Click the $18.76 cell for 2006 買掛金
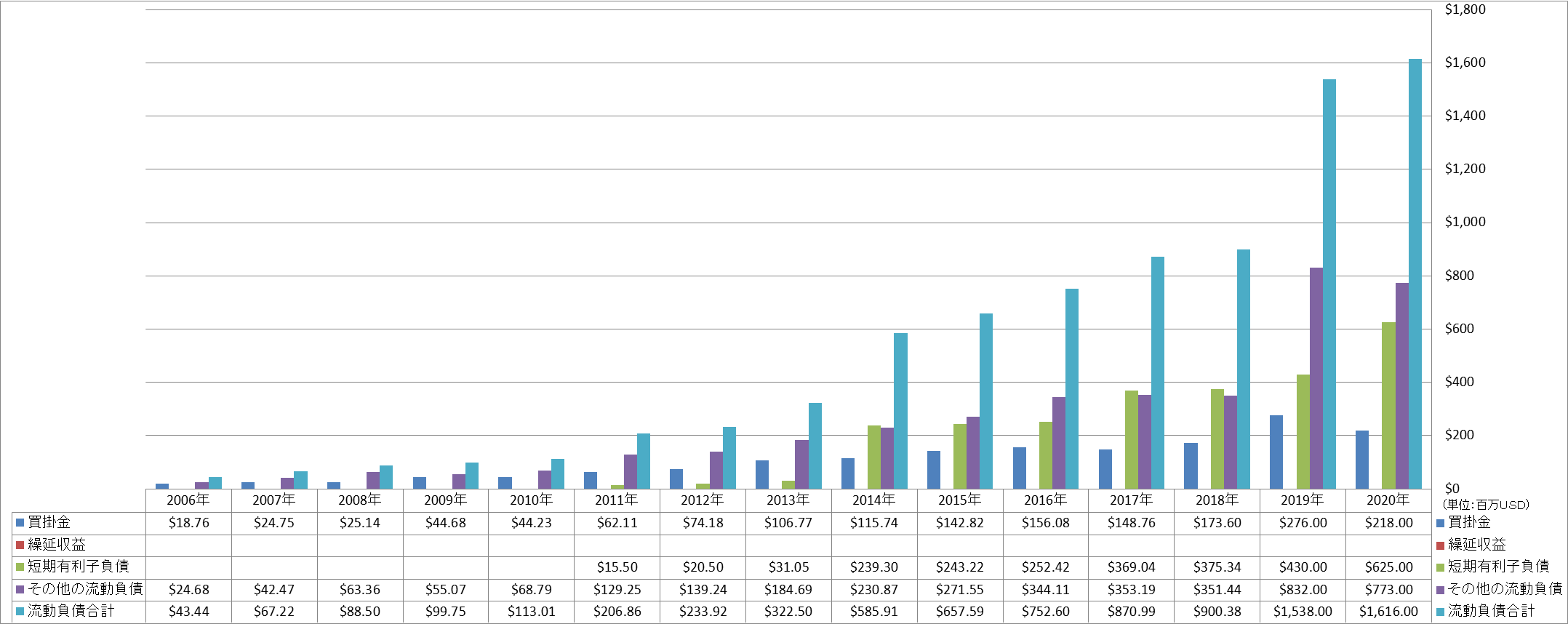Viewport: 1568px width, 624px height. click(189, 523)
